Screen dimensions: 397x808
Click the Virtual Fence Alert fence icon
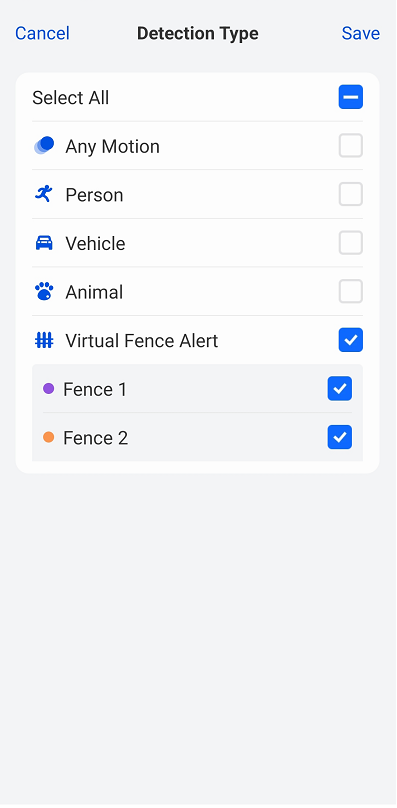(44, 340)
